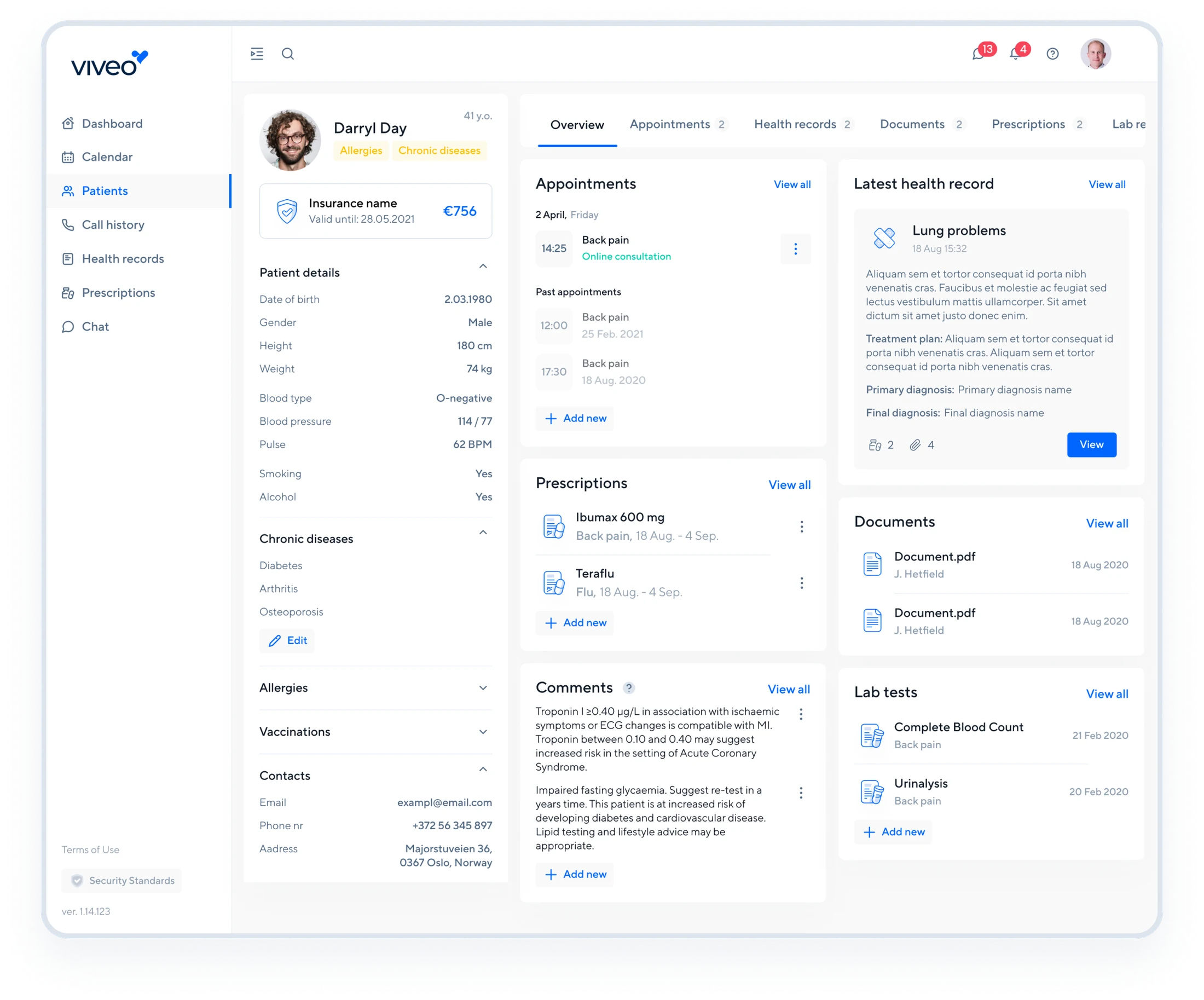Expand the Allergies section
The height and width of the screenshot is (1000, 1204).
point(483,688)
